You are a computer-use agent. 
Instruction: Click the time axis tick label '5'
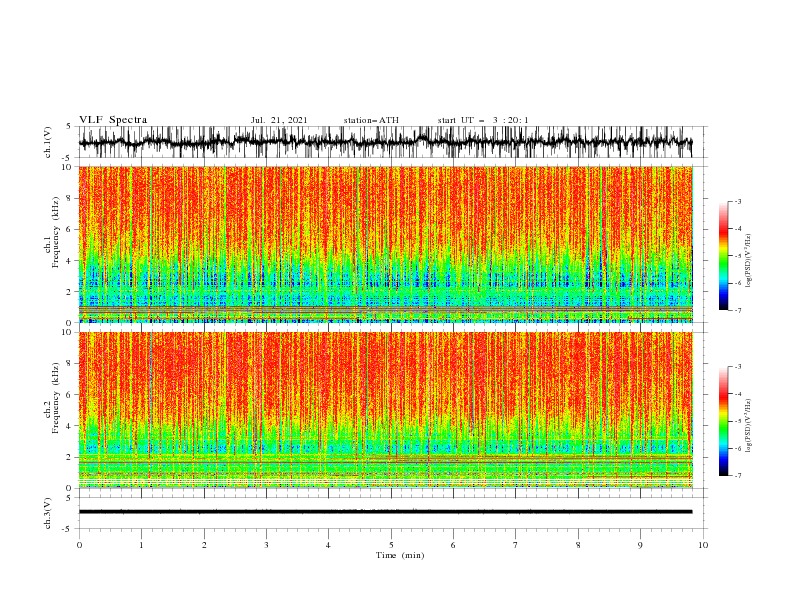coord(391,545)
